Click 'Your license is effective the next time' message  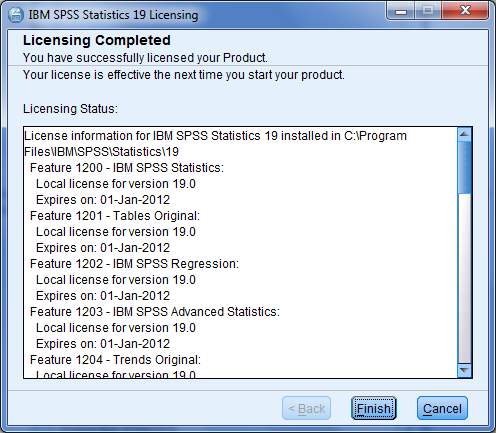[x=184, y=75]
